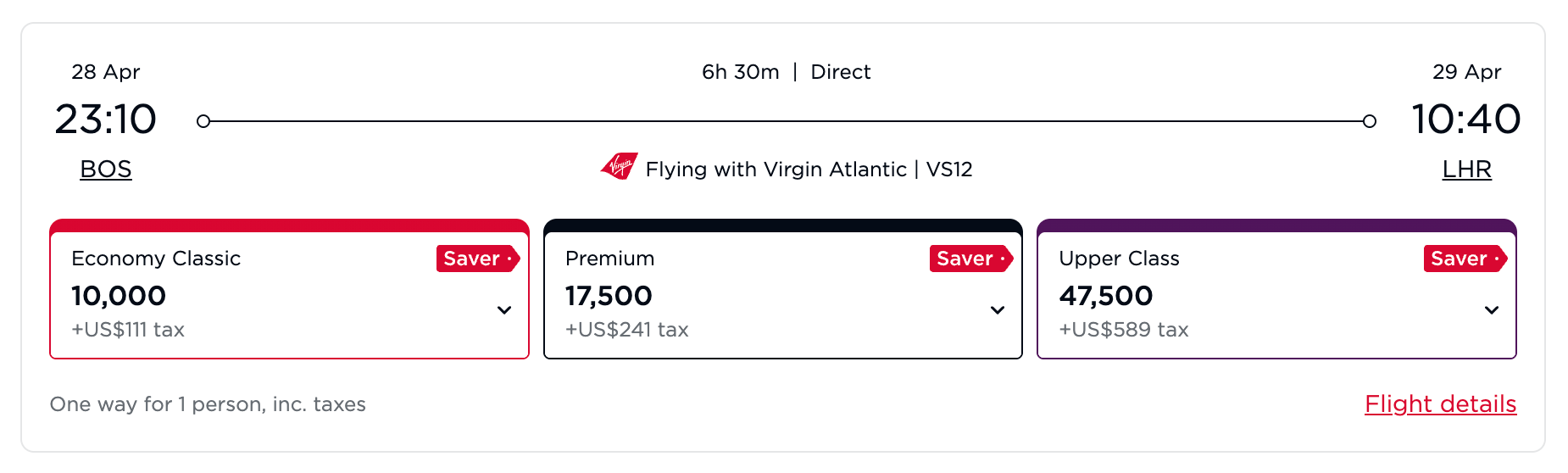Click the 23:10 departure time
The image size is (1568, 473).
tap(106, 119)
